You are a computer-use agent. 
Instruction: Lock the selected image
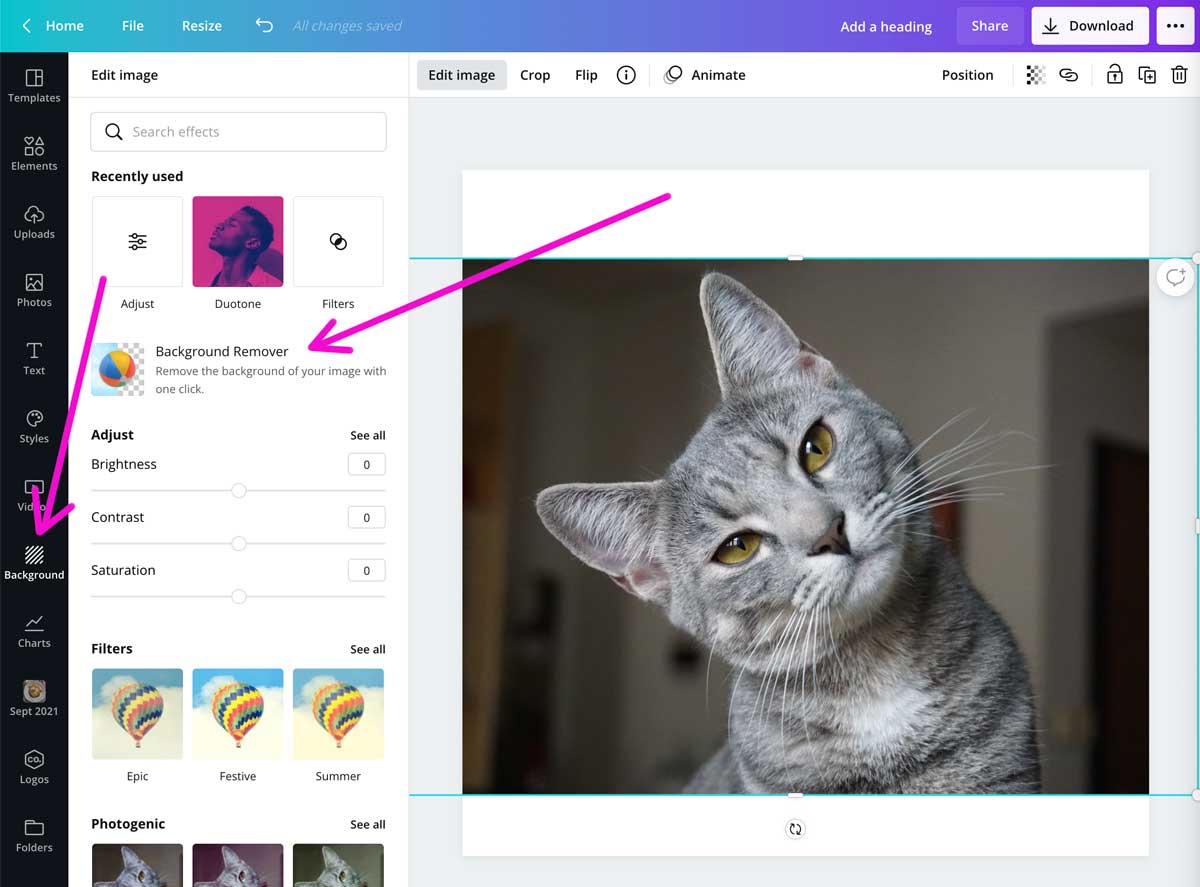tap(1115, 75)
